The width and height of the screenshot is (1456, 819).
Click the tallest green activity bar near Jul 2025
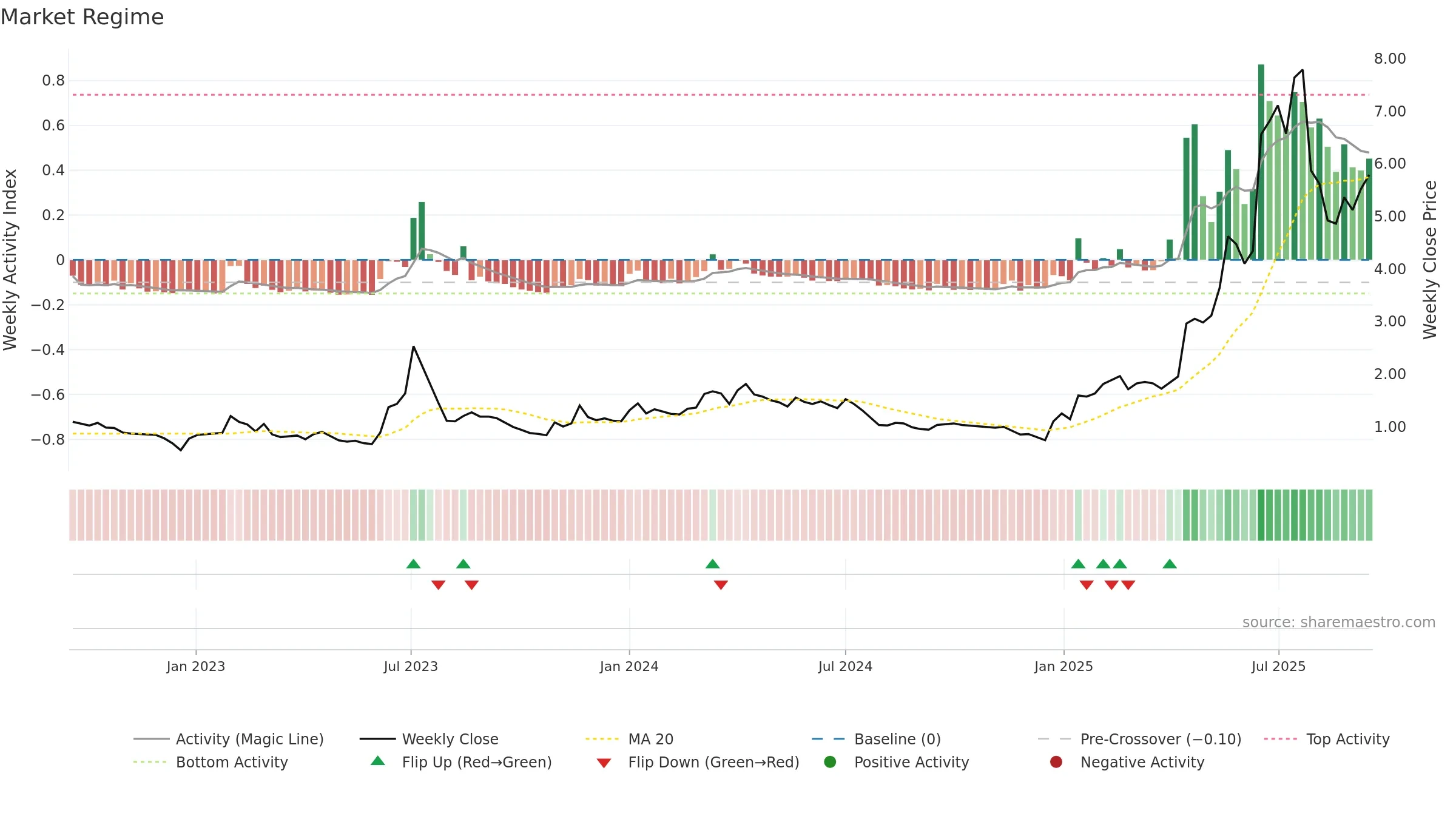(x=1261, y=162)
